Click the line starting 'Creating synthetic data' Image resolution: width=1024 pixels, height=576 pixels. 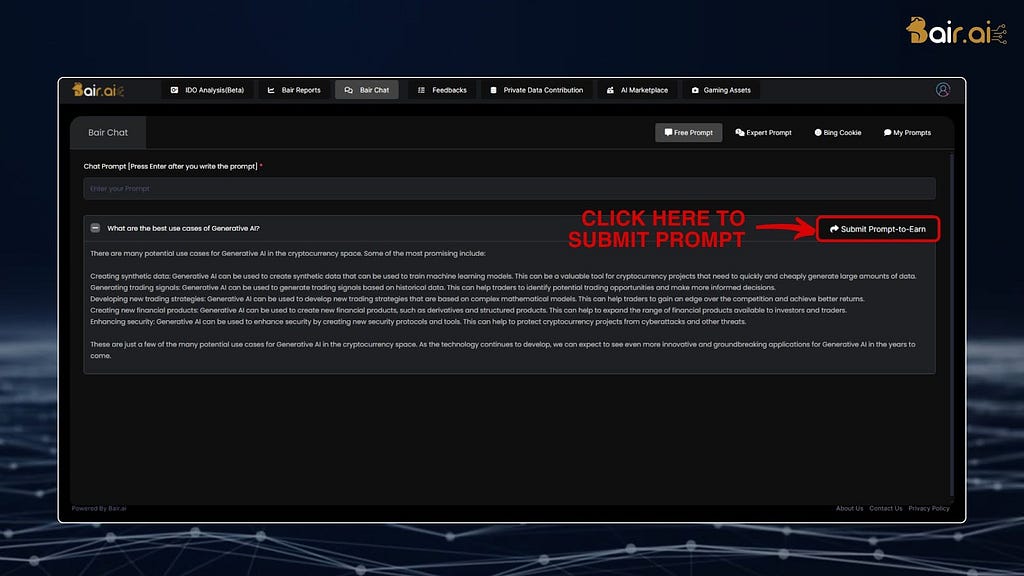(x=503, y=276)
